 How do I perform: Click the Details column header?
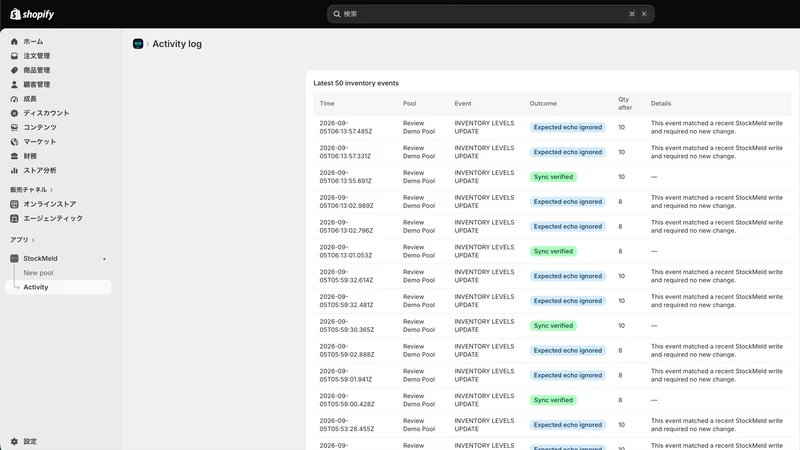click(x=661, y=103)
